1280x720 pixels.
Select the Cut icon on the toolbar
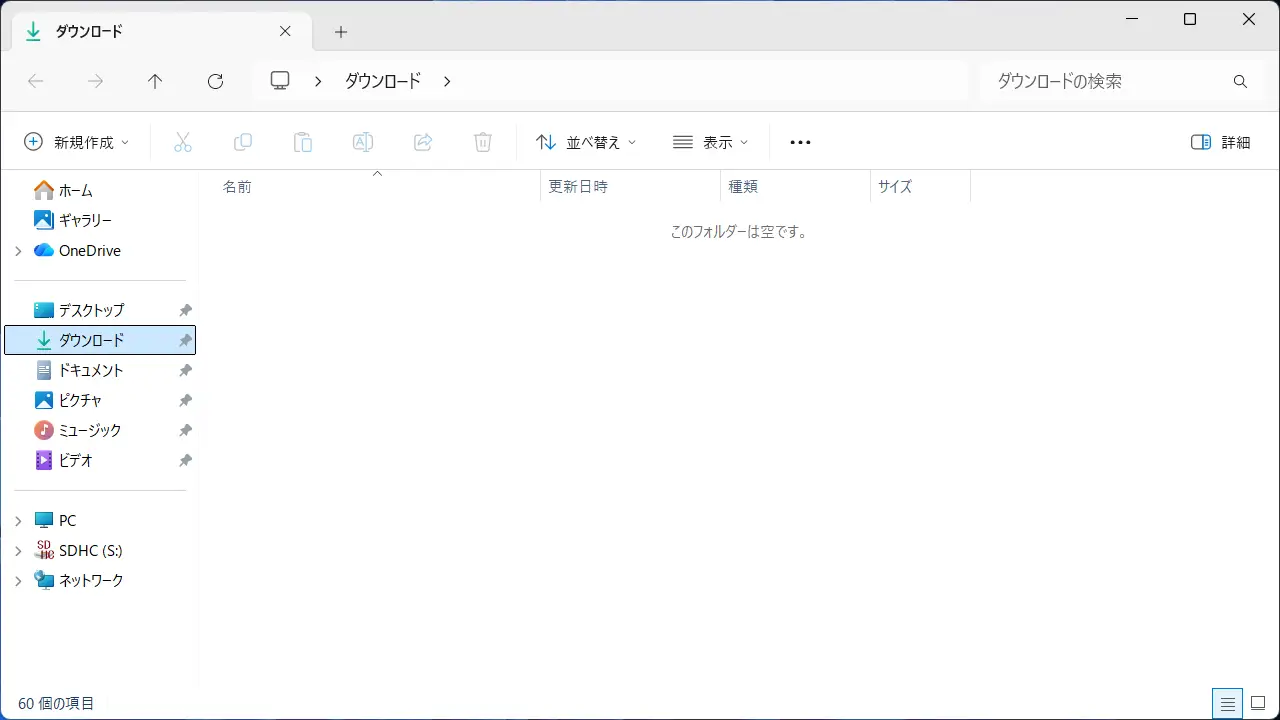click(x=183, y=141)
